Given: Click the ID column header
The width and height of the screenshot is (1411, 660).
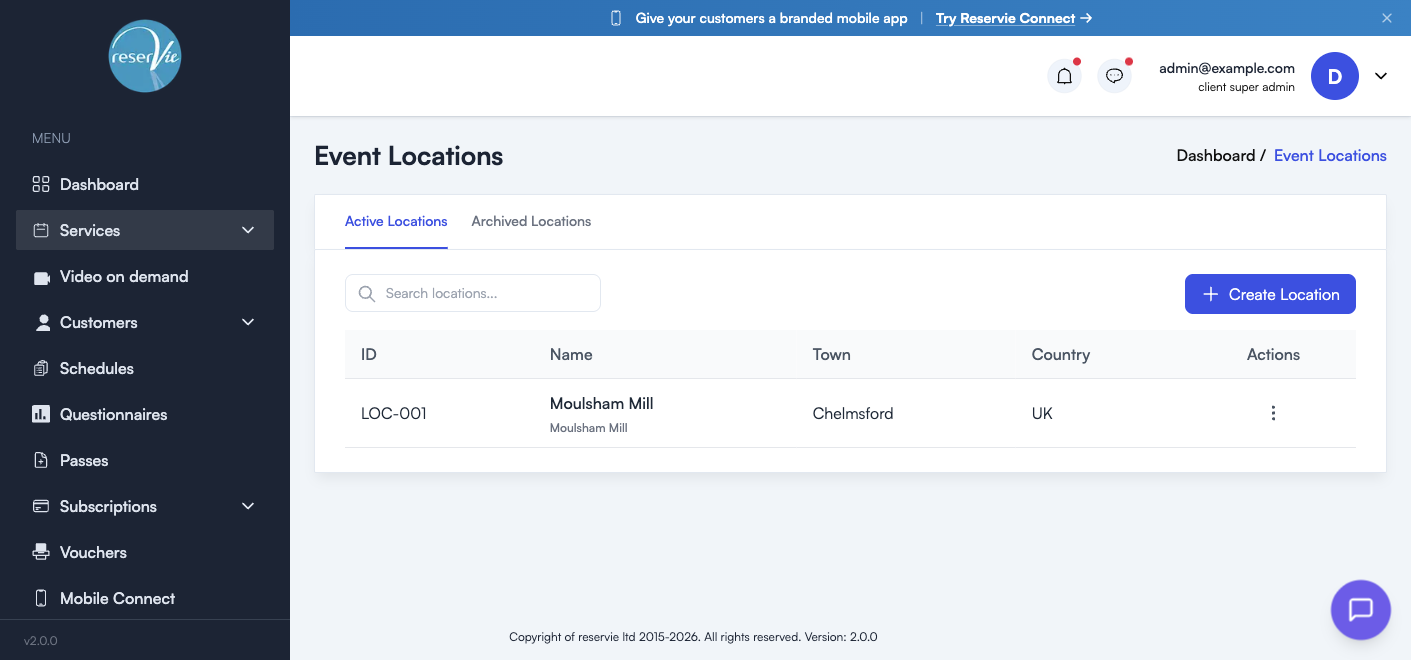Looking at the screenshot, I should (x=369, y=354).
